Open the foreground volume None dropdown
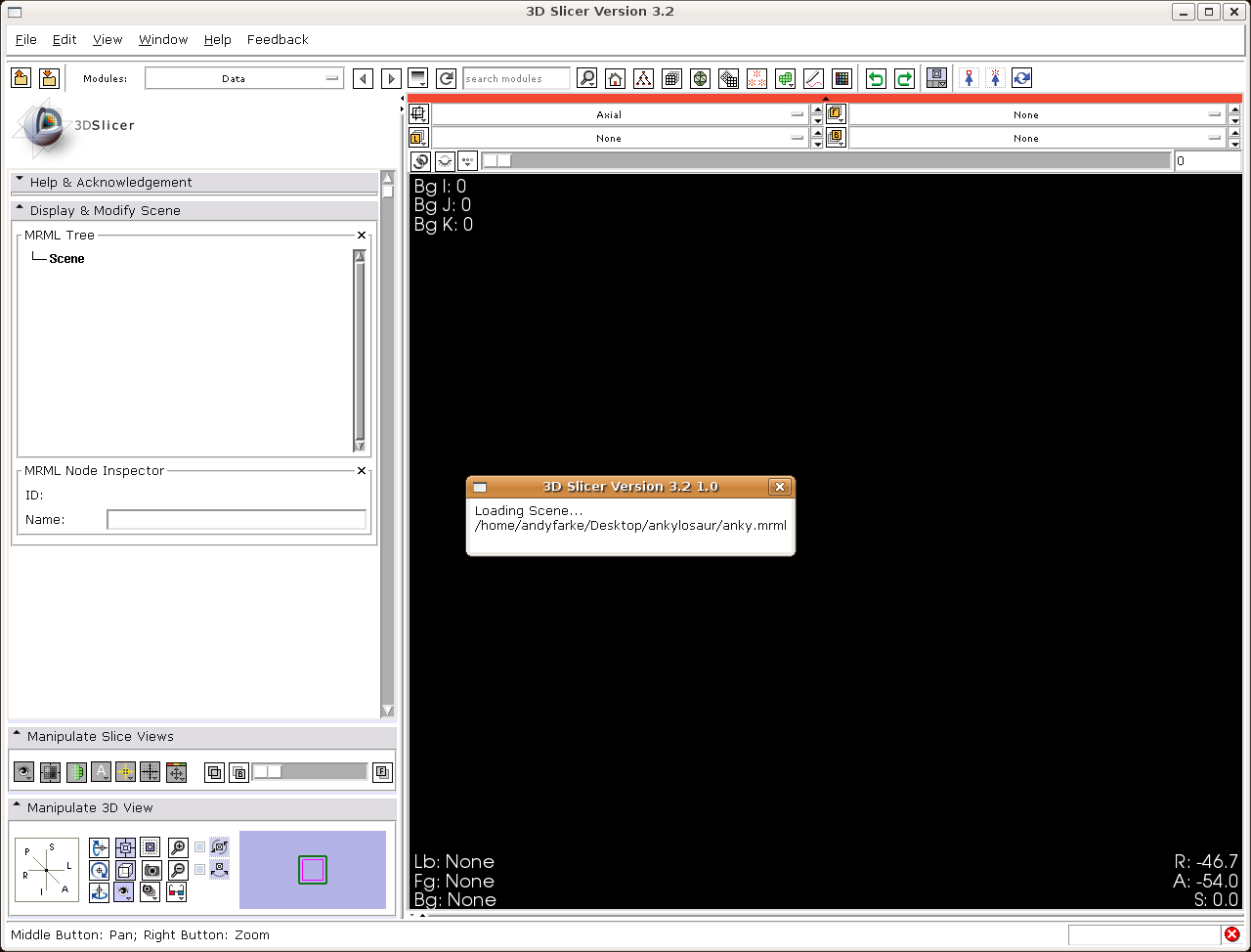The image size is (1251, 952). (x=1036, y=114)
